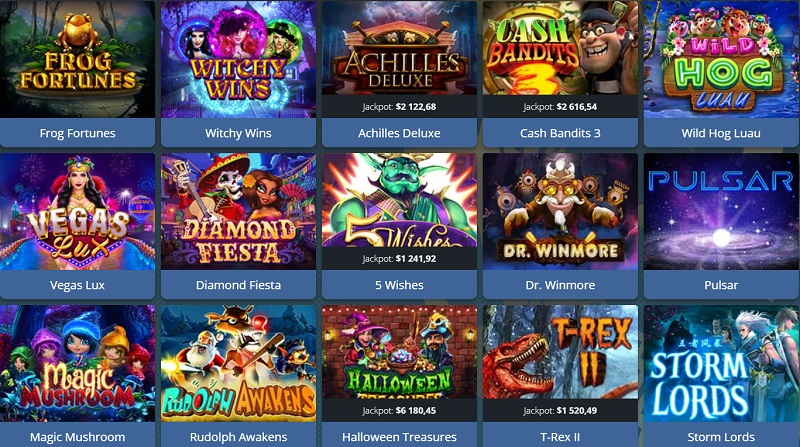Select Diamond Fiesta slot artwork
This screenshot has height=447, width=800.
point(238,211)
